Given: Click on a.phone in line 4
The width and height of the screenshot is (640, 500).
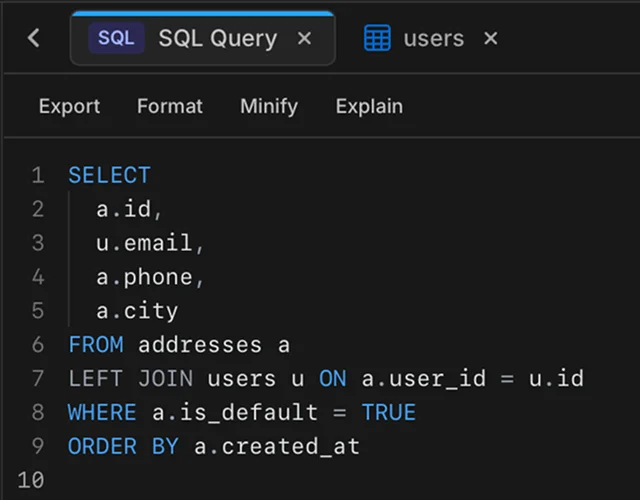Looking at the screenshot, I should (x=144, y=278).
